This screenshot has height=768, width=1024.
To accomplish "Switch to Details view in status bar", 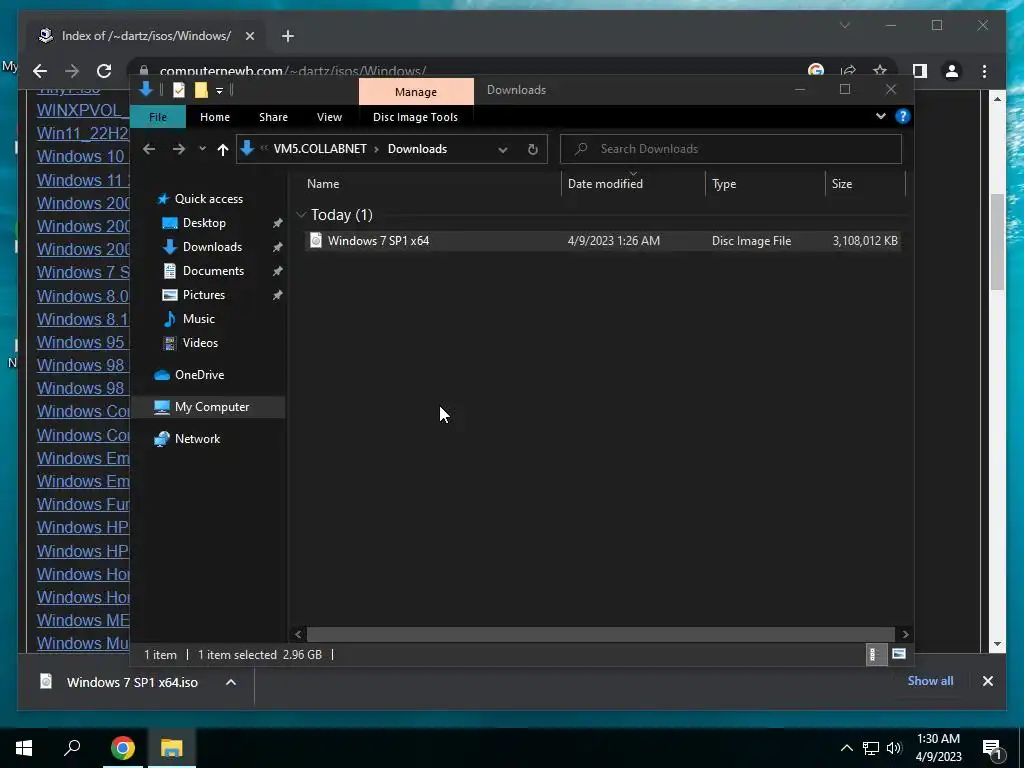I will [875, 654].
